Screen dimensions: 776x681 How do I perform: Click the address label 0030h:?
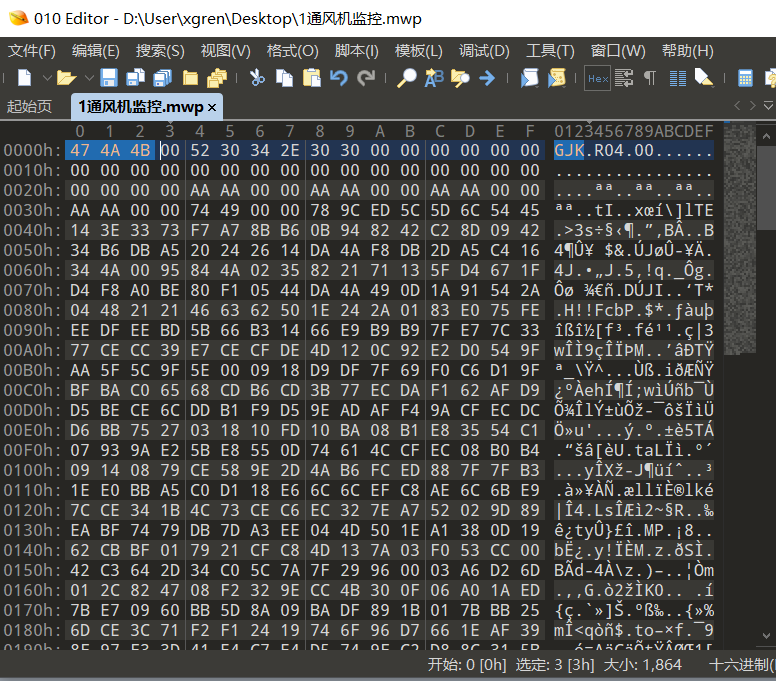32,210
